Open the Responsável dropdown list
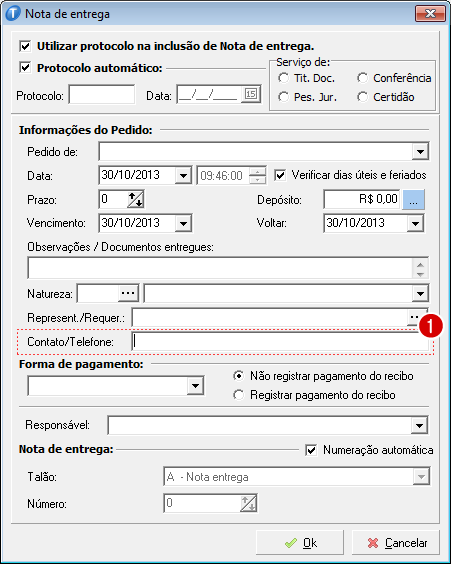This screenshot has width=451, height=564. pyautogui.click(x=419, y=426)
